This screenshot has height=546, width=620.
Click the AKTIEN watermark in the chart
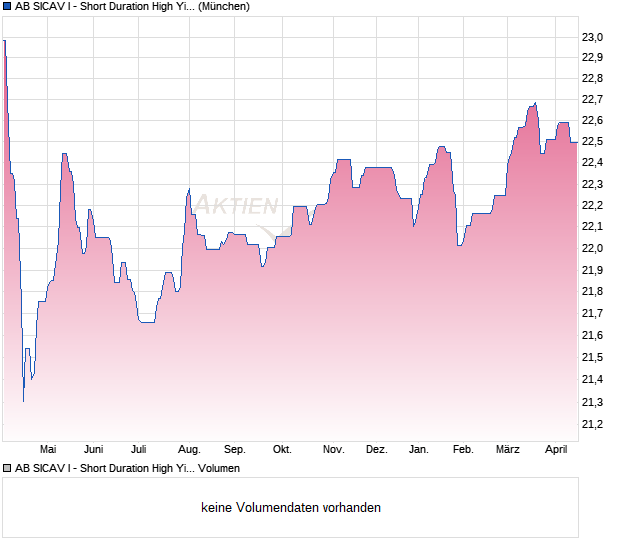pos(236,206)
